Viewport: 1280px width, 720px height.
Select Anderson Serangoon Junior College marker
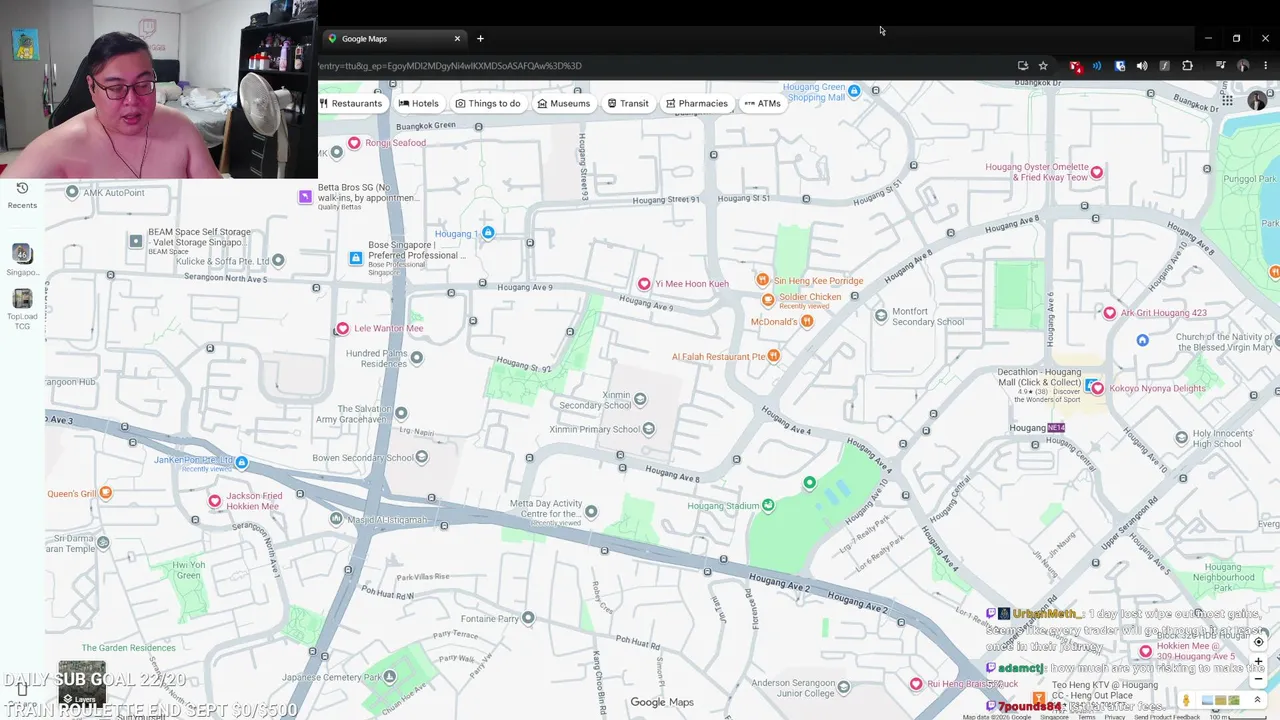[843, 686]
